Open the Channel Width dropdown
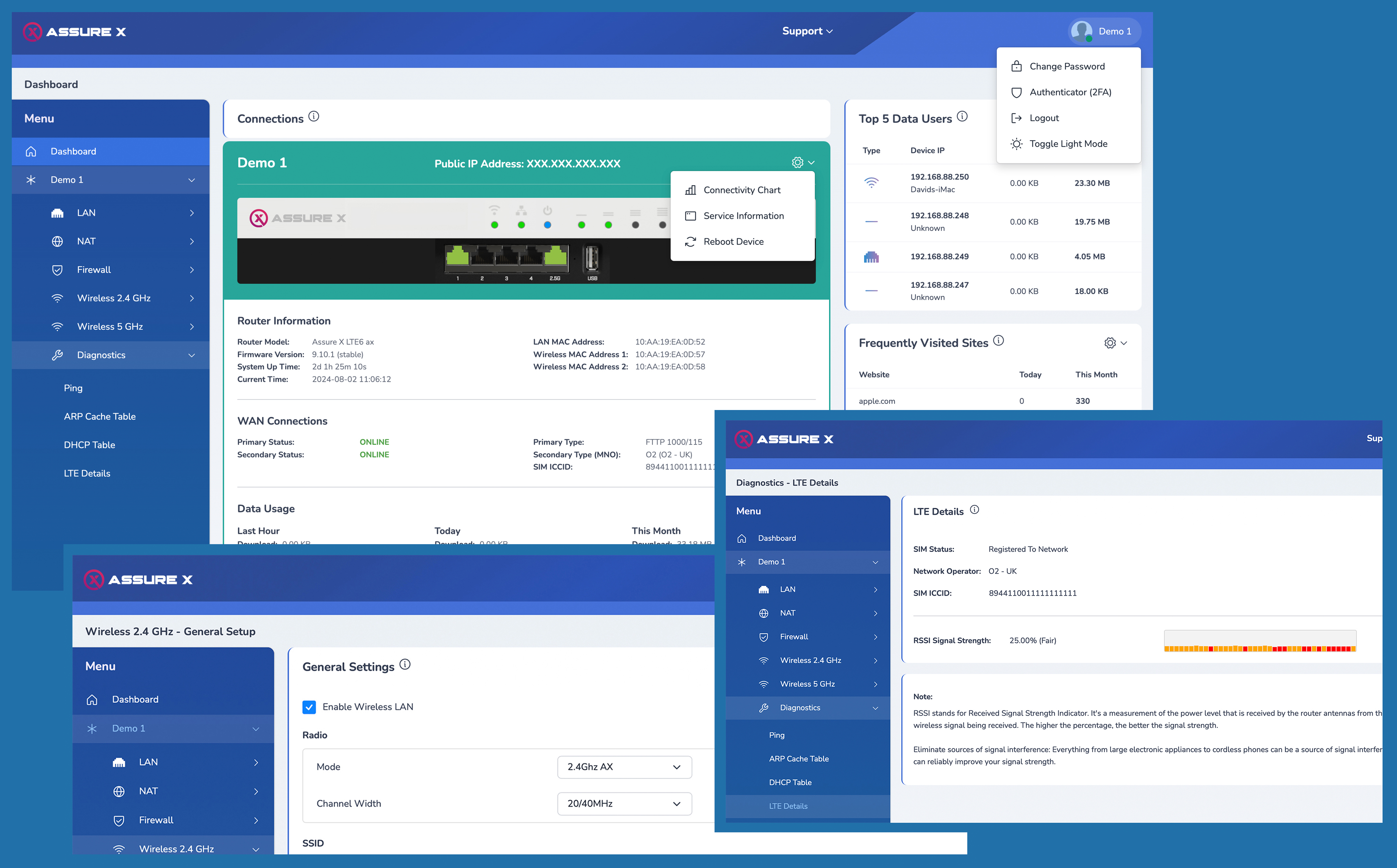The image size is (1397, 868). click(x=624, y=804)
